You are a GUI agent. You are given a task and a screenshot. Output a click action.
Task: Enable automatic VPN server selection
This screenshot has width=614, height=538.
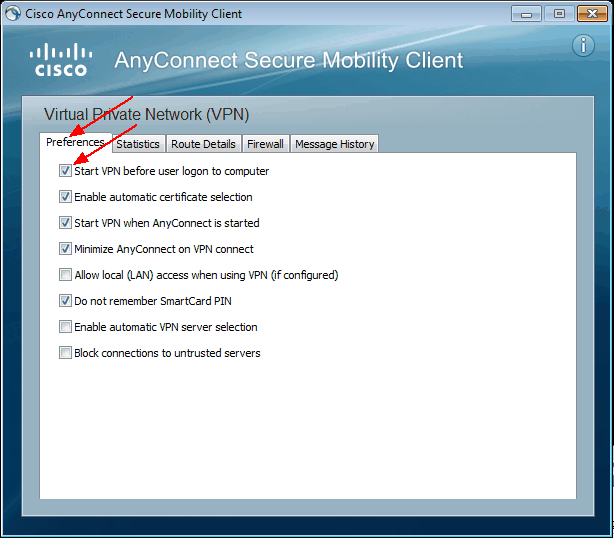pyautogui.click(x=65, y=327)
